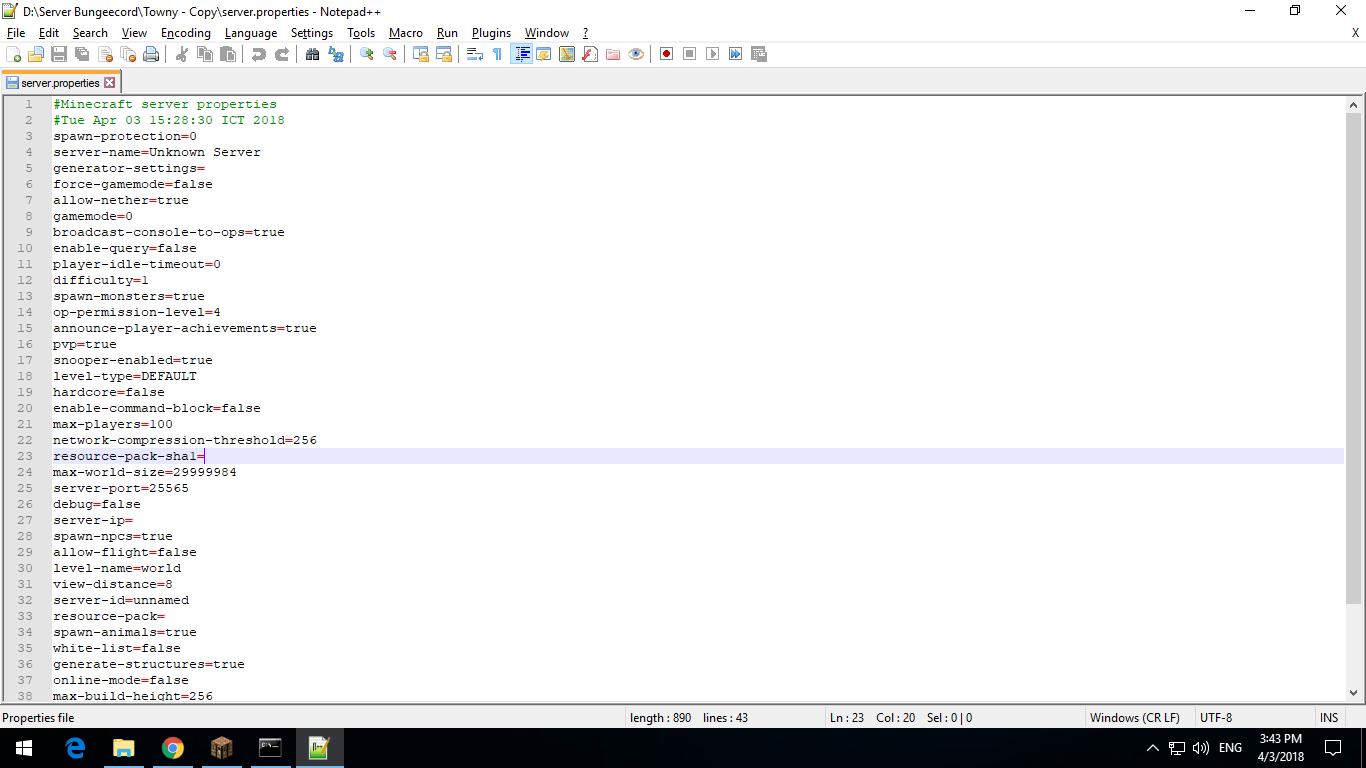
Task: Click the Zoom Out magnifier icon
Action: 390,54
